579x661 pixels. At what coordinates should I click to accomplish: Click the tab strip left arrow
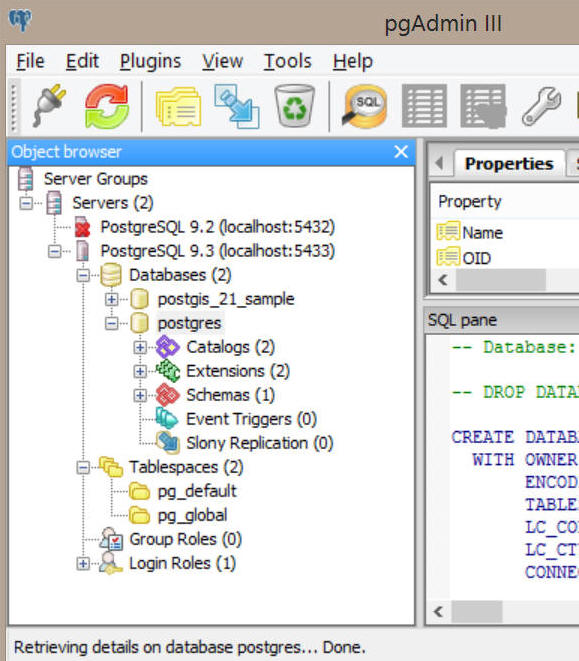pos(440,163)
